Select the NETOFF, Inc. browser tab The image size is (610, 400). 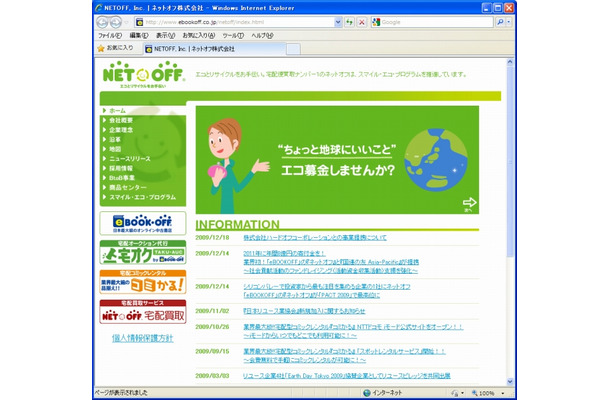tap(214, 49)
